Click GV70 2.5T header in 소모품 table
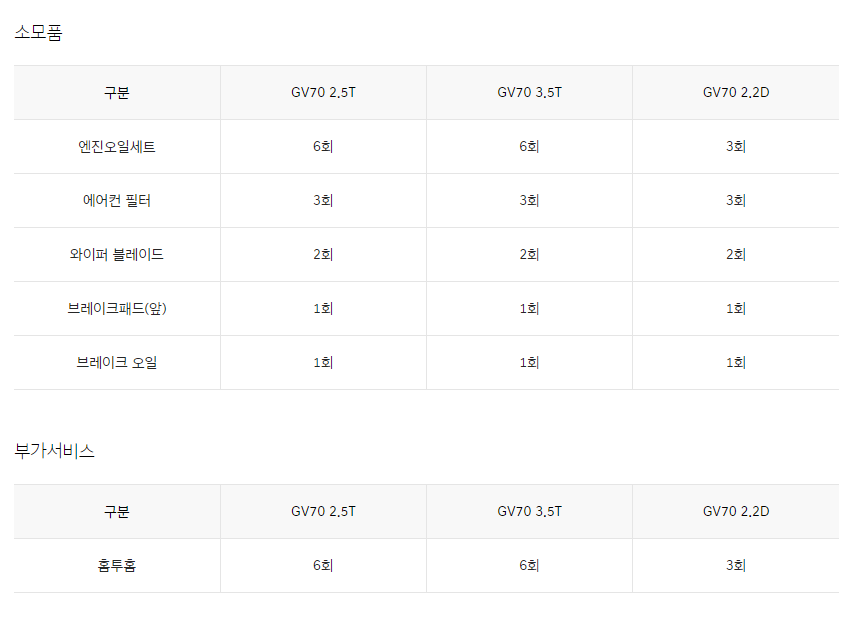 (323, 93)
